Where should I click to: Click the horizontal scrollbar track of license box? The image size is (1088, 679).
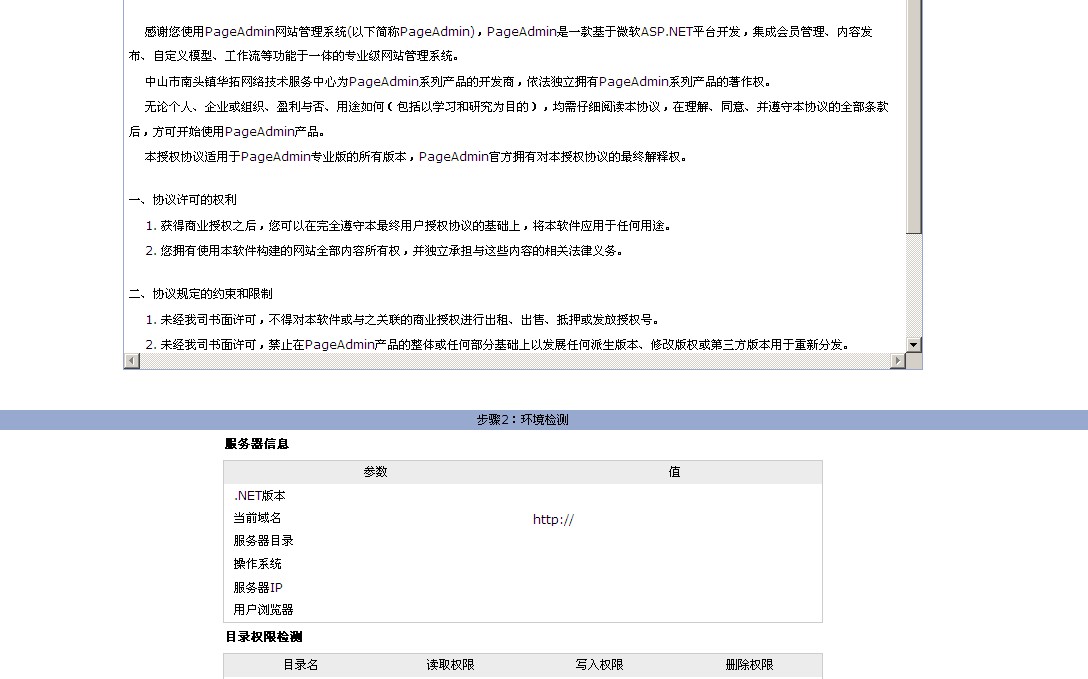(x=516, y=361)
